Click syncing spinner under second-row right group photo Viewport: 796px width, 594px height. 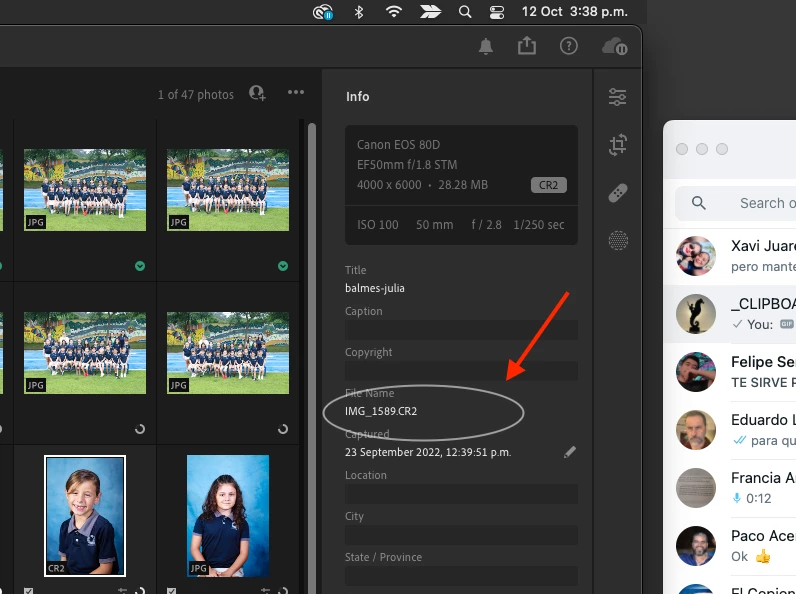(x=283, y=429)
